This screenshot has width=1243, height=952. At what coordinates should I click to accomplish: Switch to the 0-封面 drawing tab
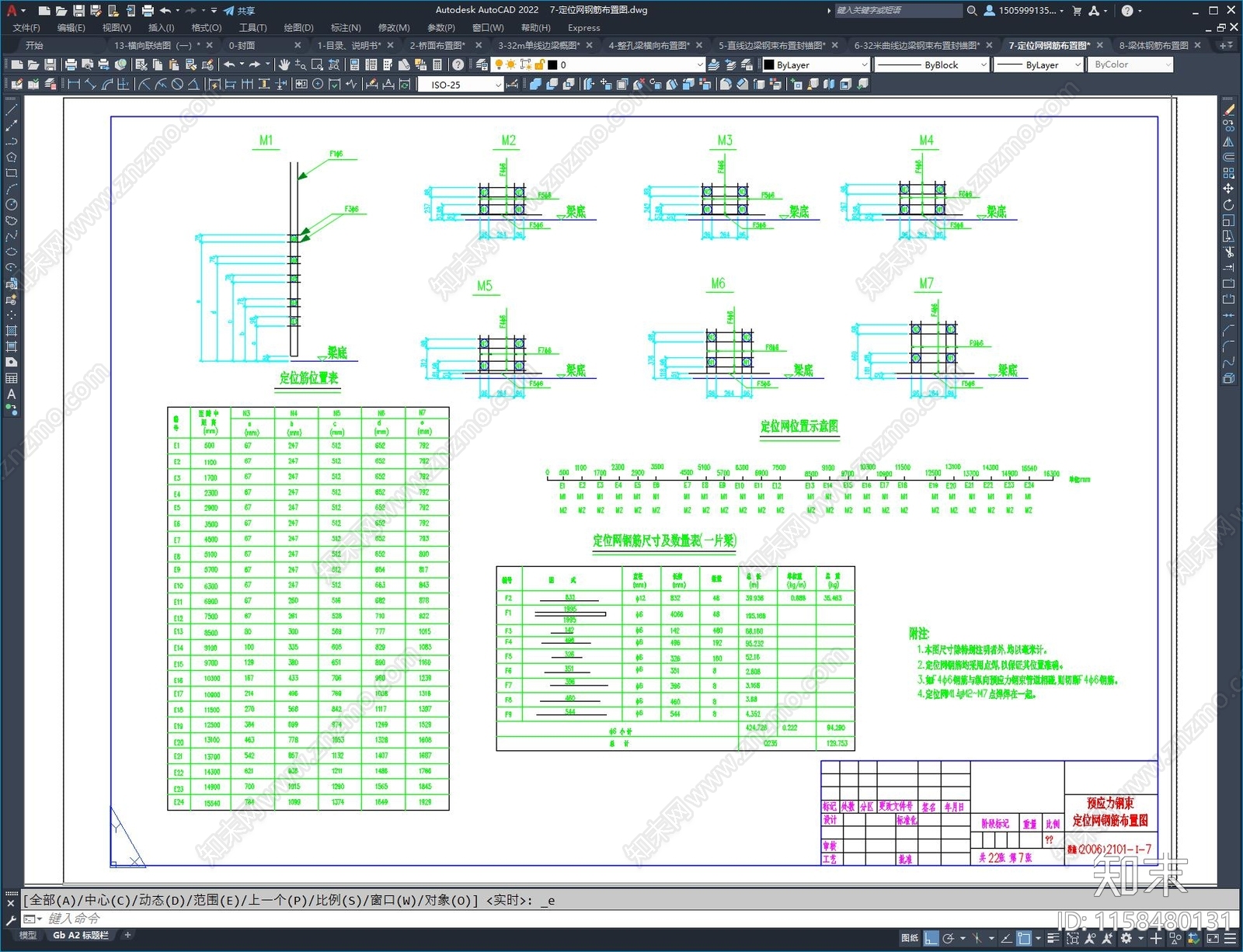[242, 46]
